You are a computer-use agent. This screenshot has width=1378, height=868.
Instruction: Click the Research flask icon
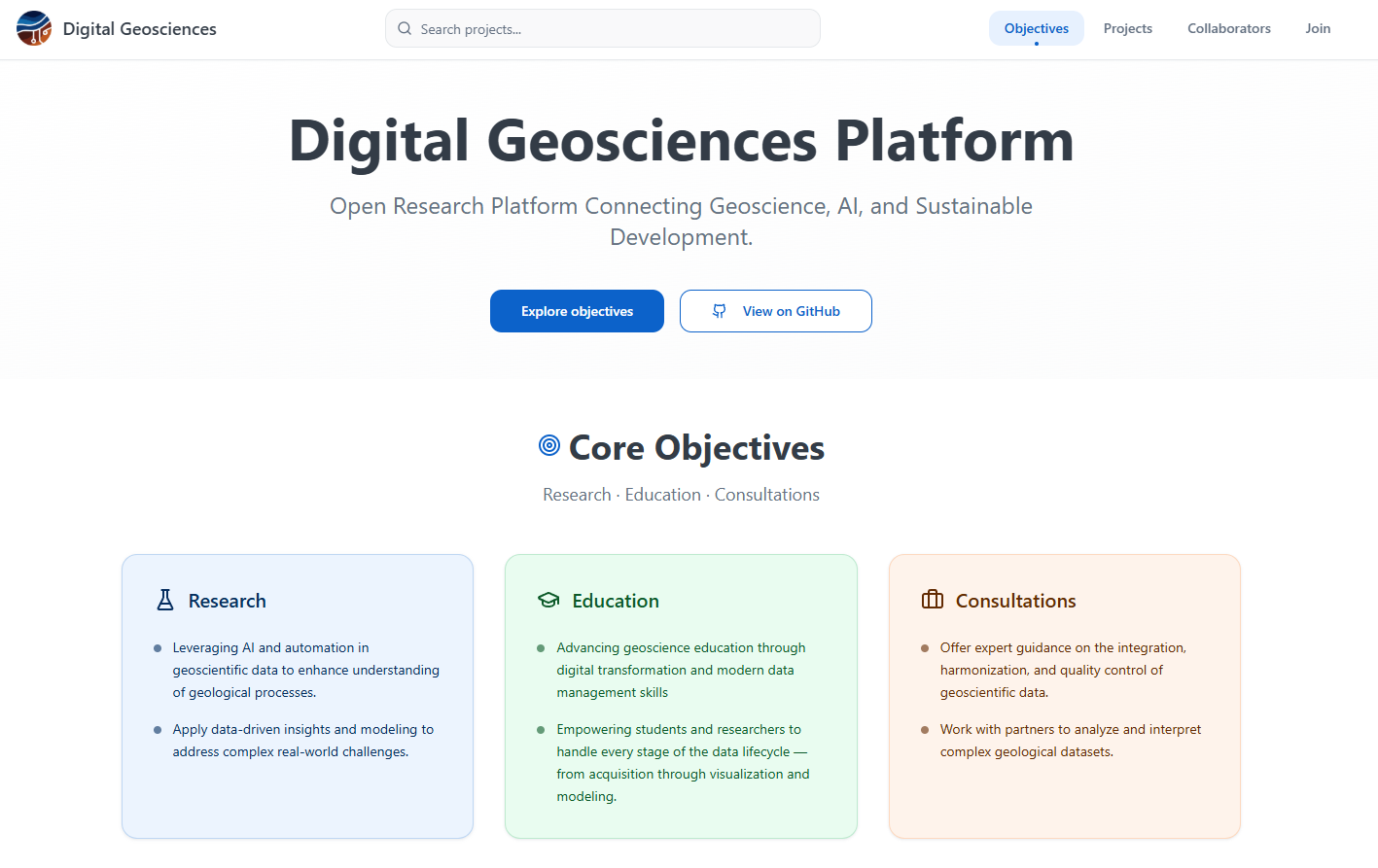(x=165, y=601)
